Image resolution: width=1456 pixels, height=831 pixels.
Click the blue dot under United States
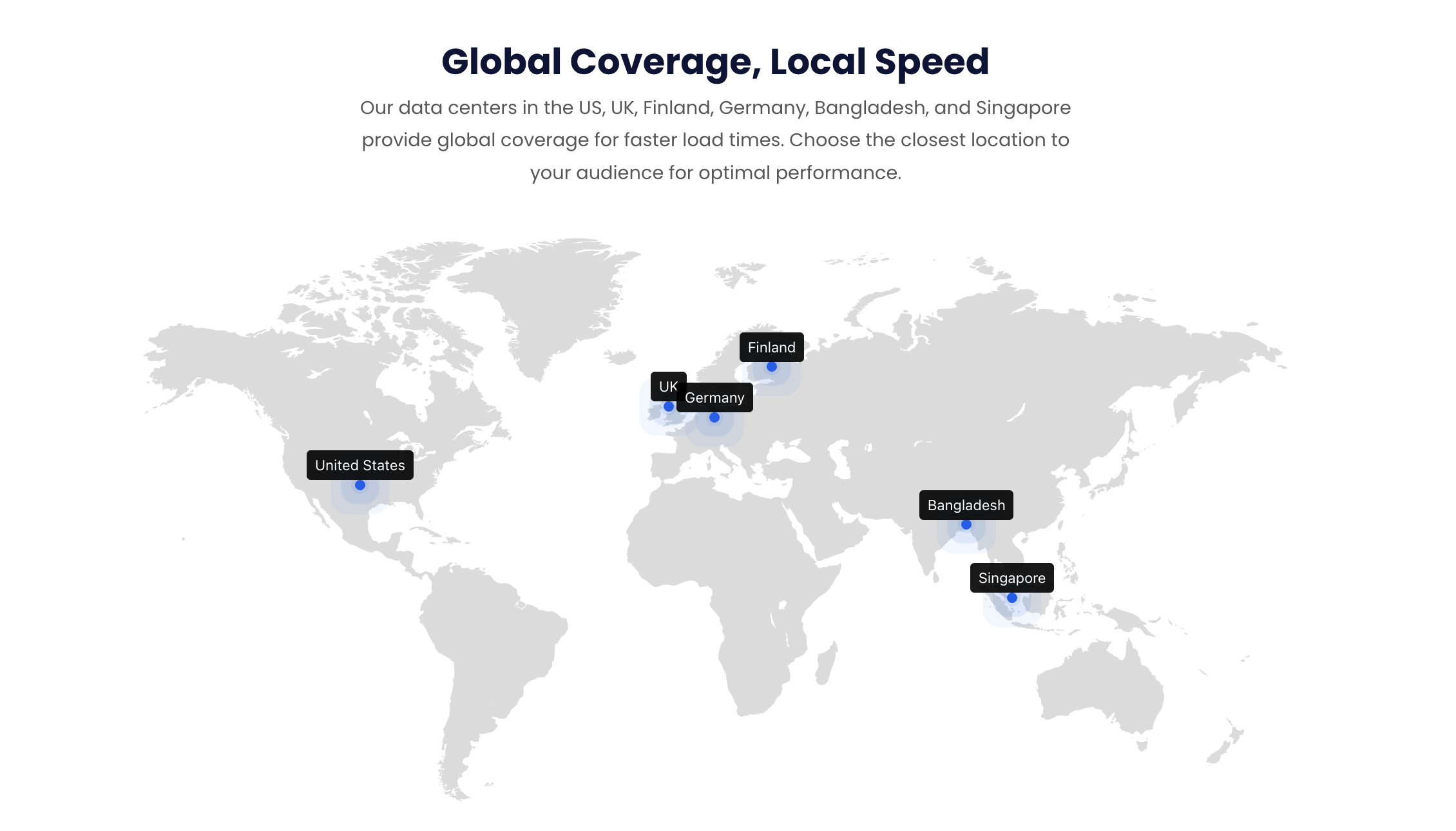[x=360, y=485]
